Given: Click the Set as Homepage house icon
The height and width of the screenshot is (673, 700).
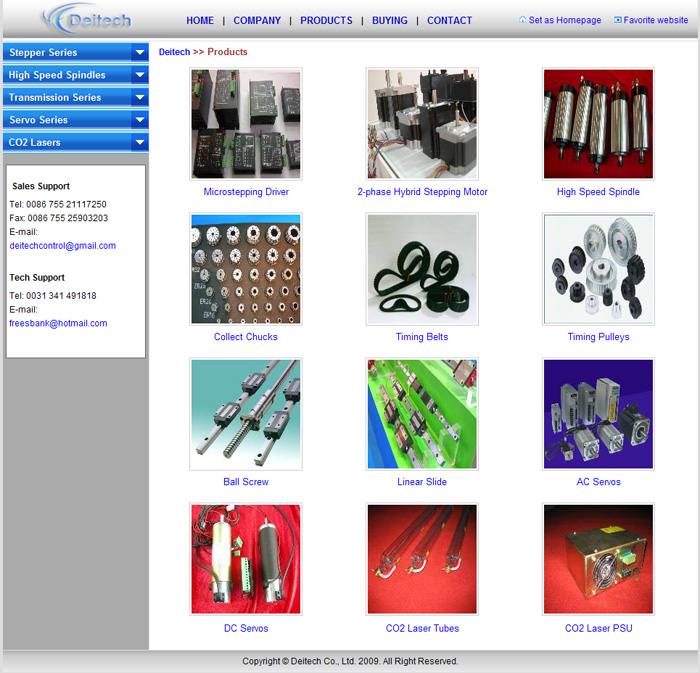Looking at the screenshot, I should point(522,20).
